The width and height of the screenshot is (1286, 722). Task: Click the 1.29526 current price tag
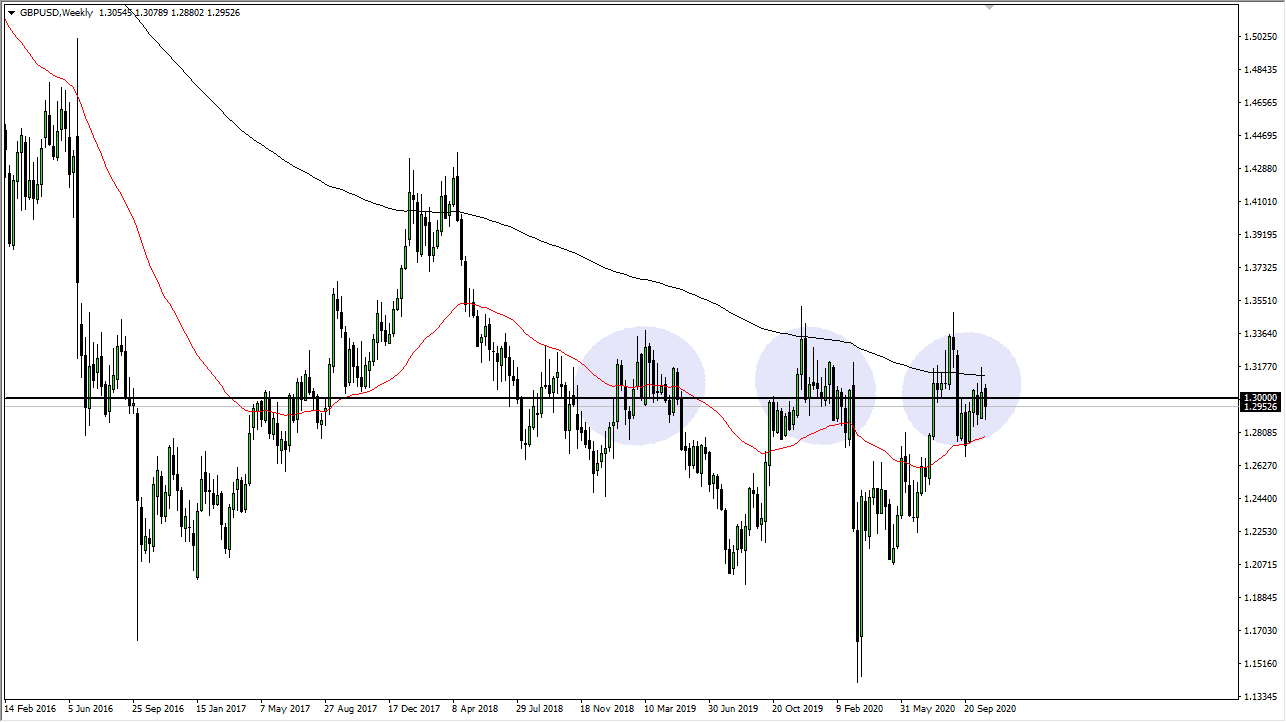click(1262, 409)
